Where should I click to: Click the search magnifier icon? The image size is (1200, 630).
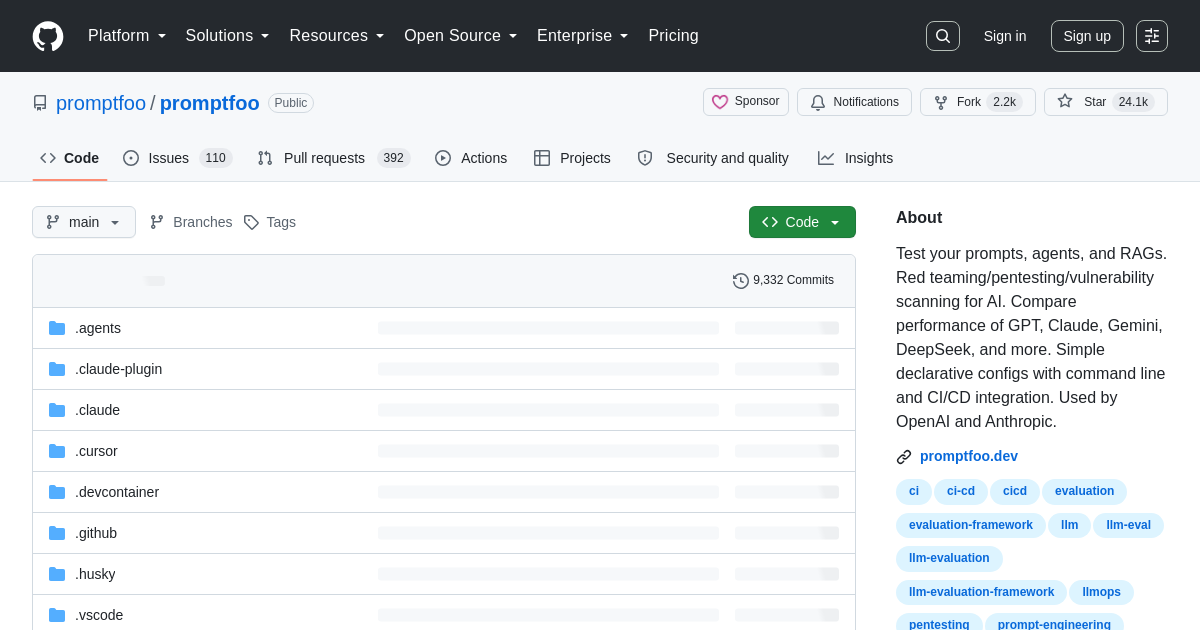coord(942,36)
